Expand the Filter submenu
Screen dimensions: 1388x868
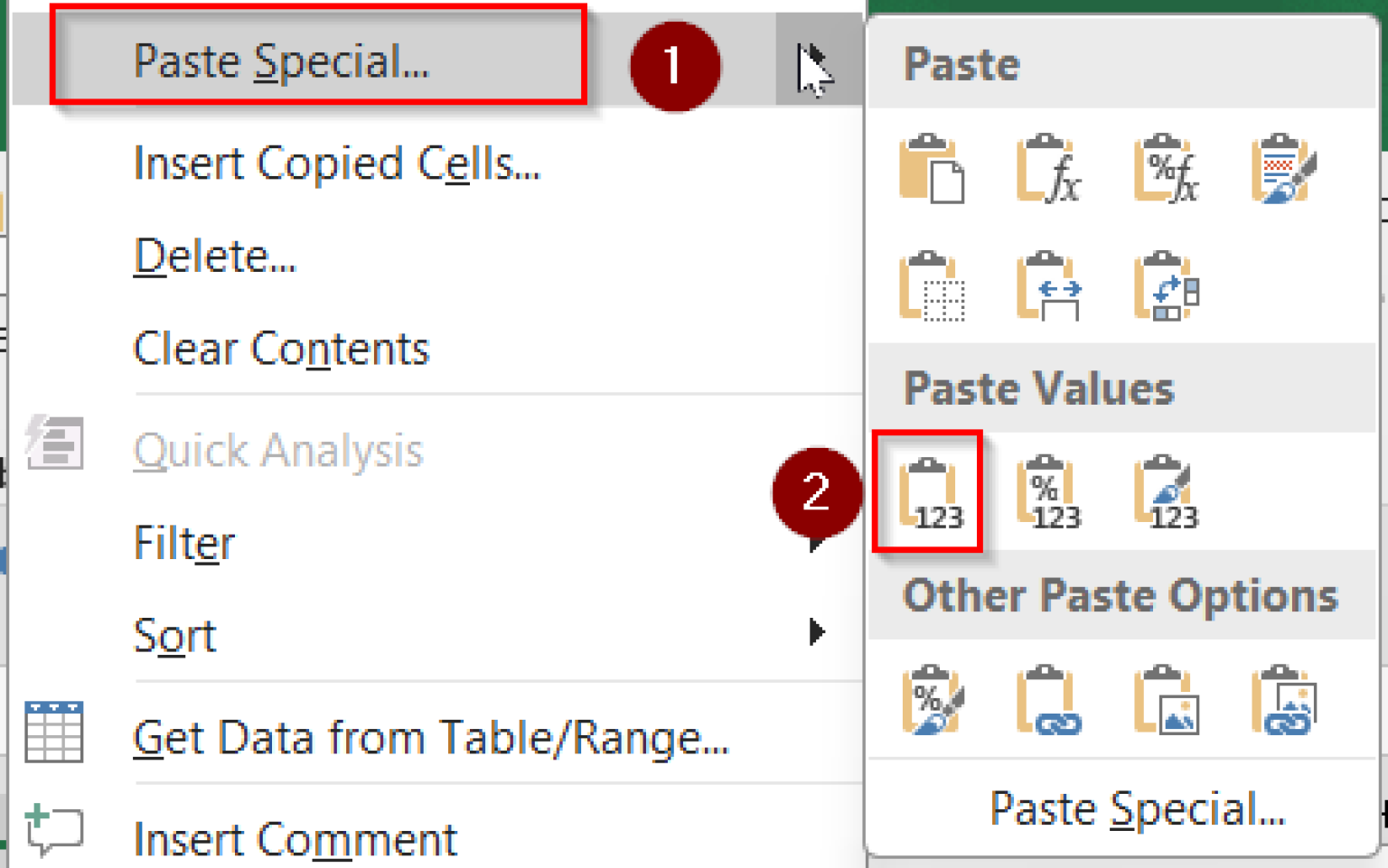(183, 542)
